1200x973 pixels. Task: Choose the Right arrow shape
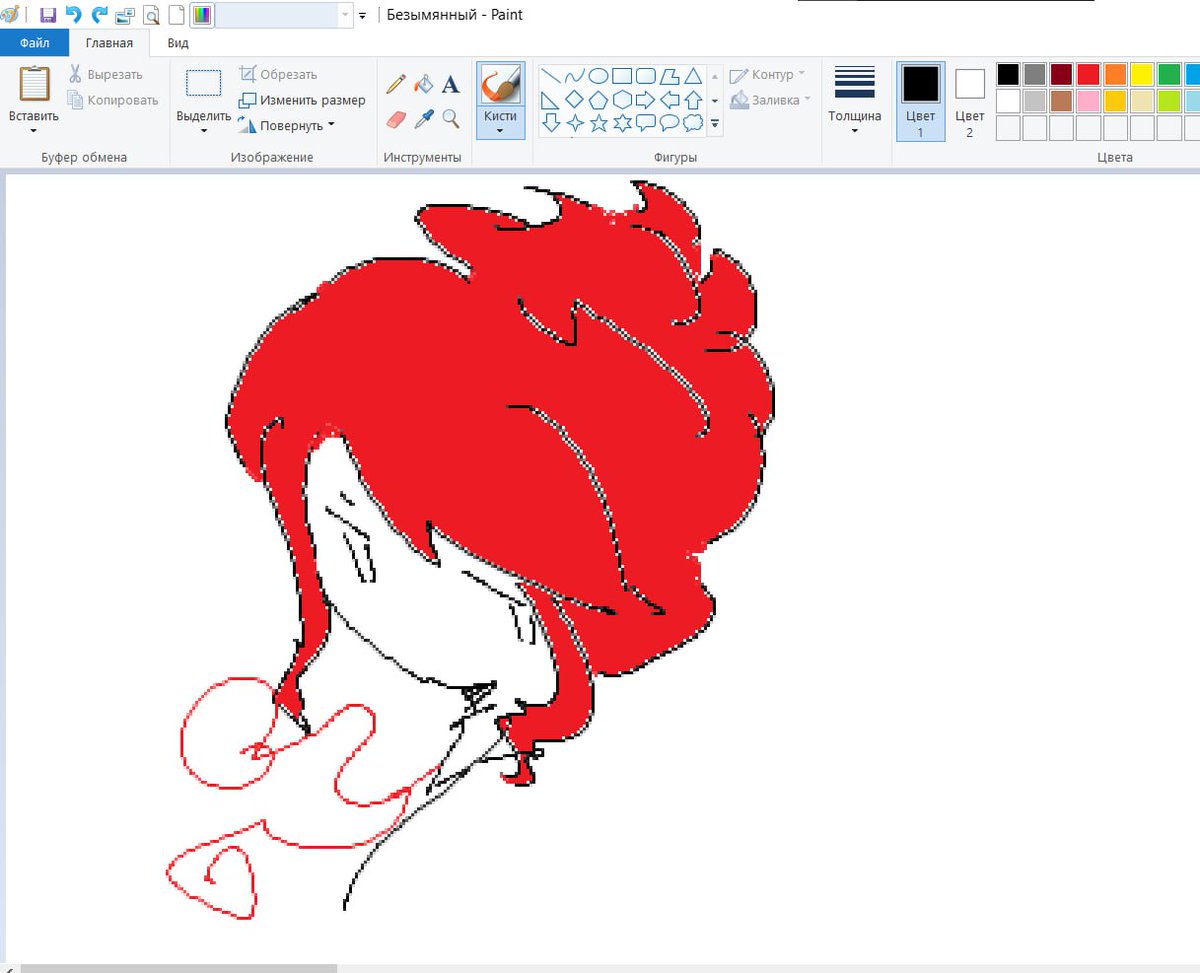pyautogui.click(x=646, y=100)
